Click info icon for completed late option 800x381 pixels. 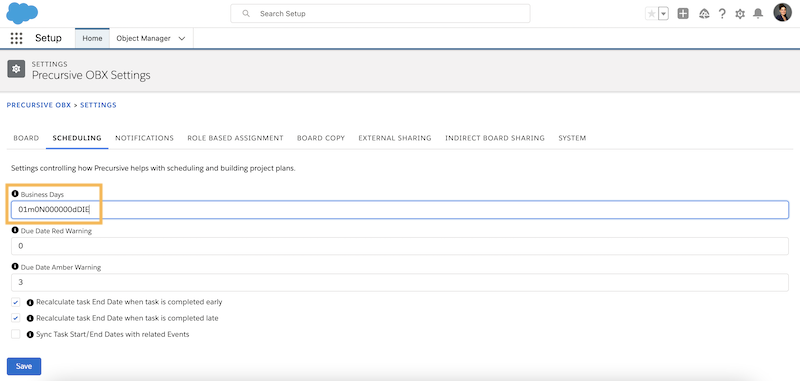[x=30, y=318]
